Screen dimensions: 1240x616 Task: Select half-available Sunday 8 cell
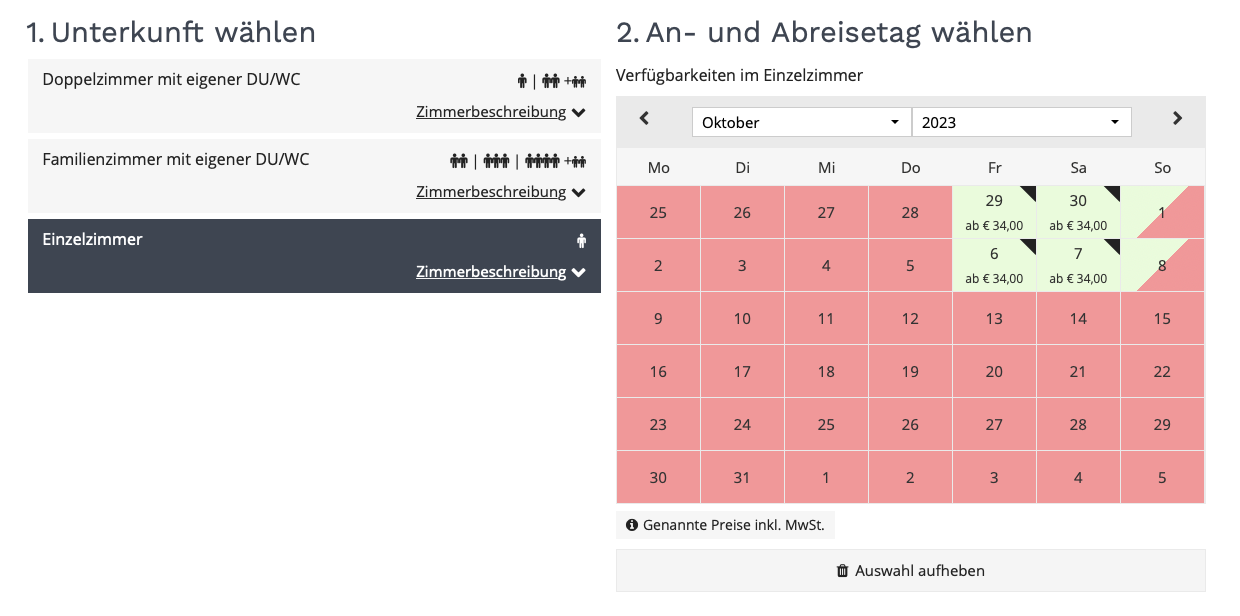click(1162, 265)
